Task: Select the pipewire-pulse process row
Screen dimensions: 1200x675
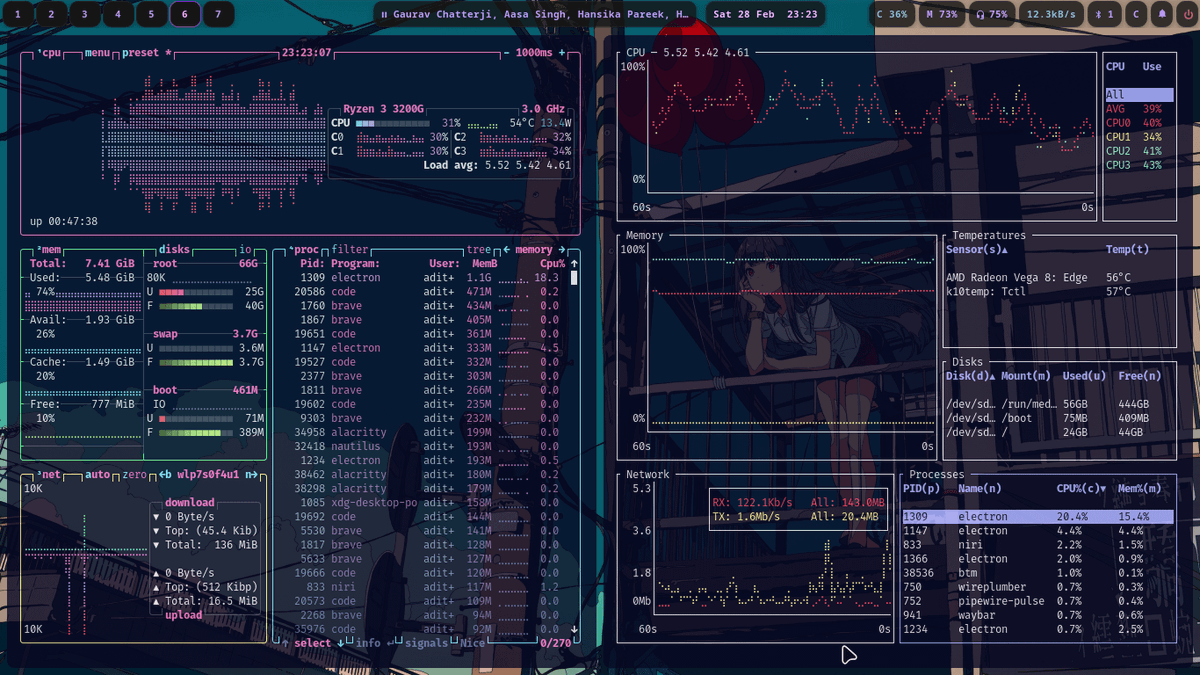Action: pos(1038,601)
